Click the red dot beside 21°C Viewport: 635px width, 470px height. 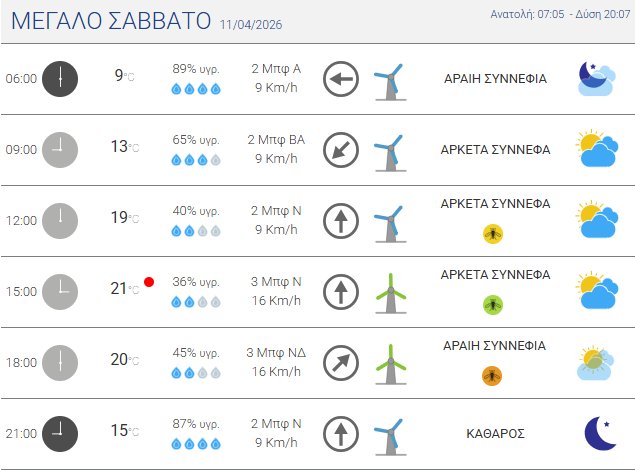(149, 283)
